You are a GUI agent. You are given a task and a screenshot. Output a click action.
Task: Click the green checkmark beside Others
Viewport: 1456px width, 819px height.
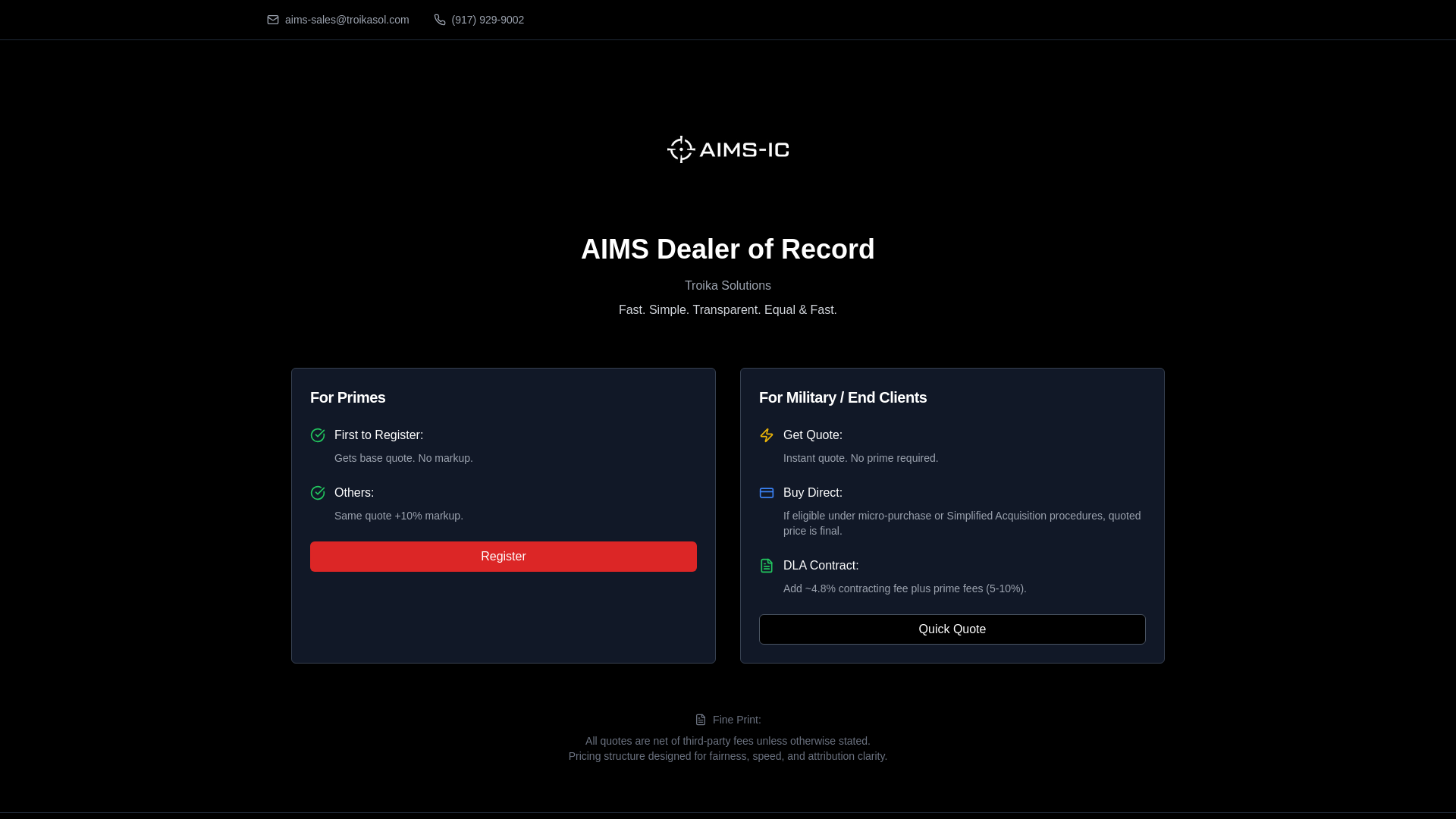318,493
